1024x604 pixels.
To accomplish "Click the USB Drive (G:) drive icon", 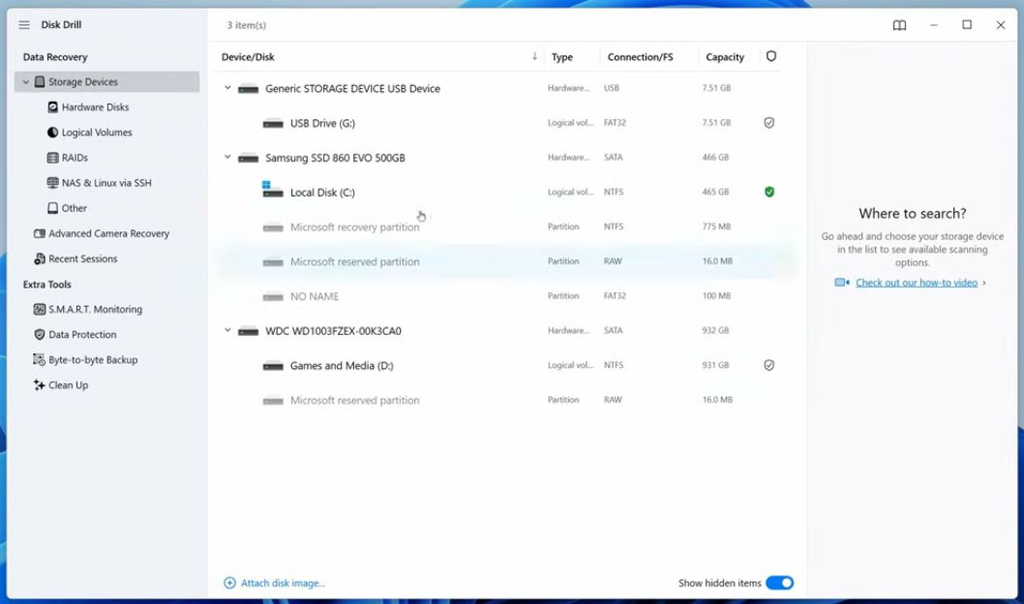I will [x=273, y=123].
